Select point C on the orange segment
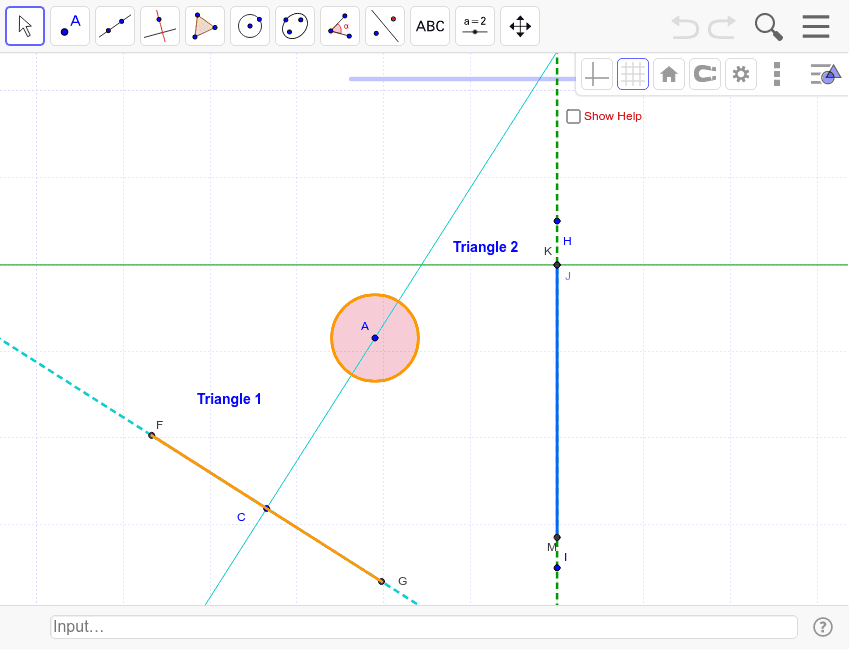Screen dimensions: 850x650 [x=266, y=509]
